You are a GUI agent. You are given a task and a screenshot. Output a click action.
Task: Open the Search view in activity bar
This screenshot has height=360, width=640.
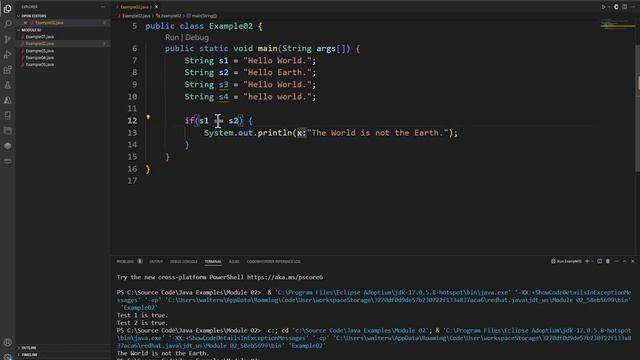click(x=7, y=24)
